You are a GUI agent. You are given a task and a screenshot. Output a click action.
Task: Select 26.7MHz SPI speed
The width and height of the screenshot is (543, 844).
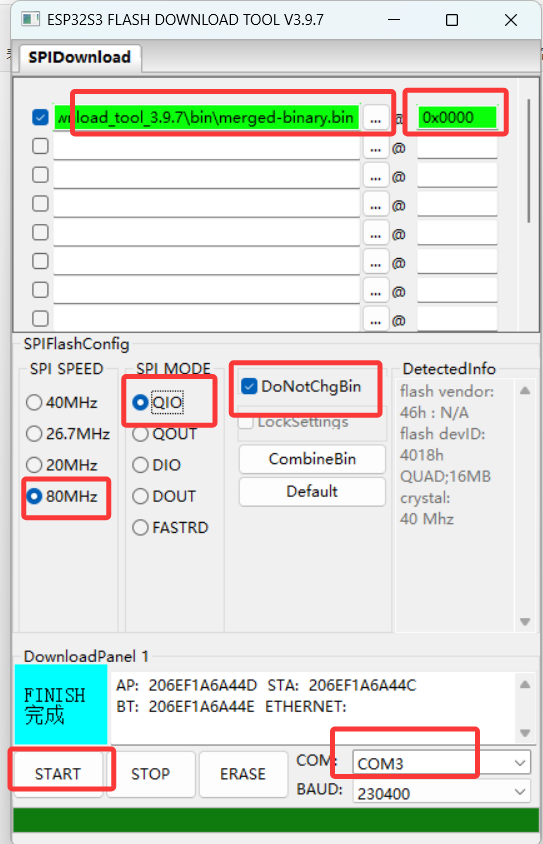coord(68,434)
